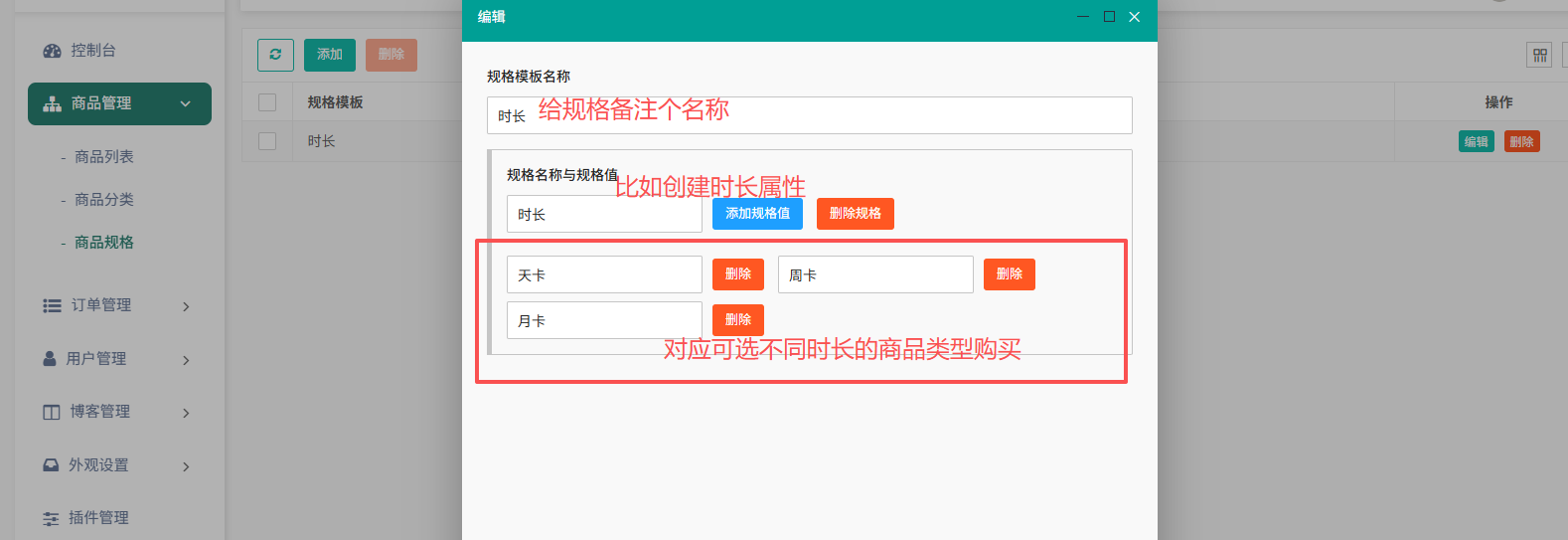Check the 时长 row checkbox

[267, 141]
